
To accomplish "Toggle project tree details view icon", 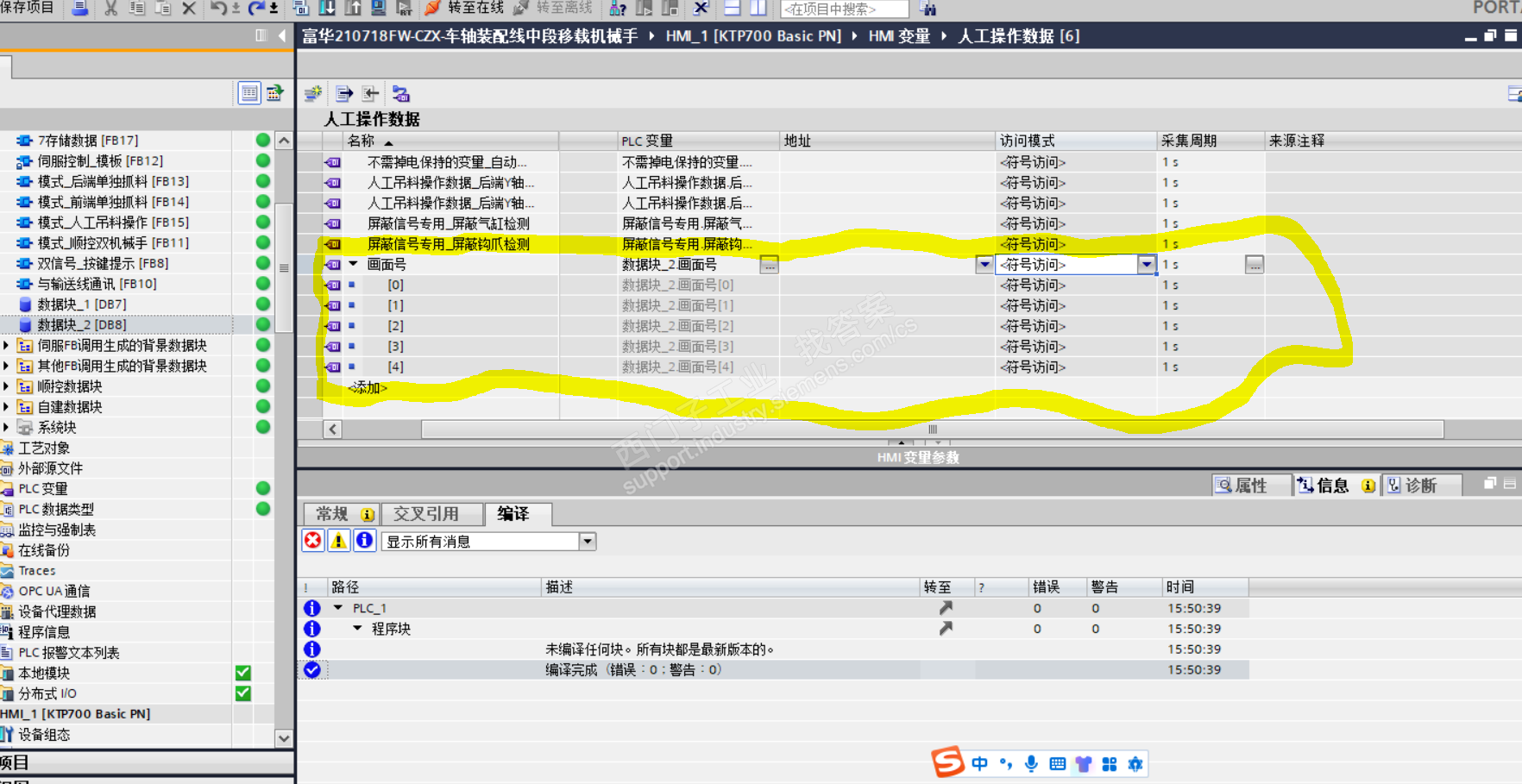I will coord(248,93).
